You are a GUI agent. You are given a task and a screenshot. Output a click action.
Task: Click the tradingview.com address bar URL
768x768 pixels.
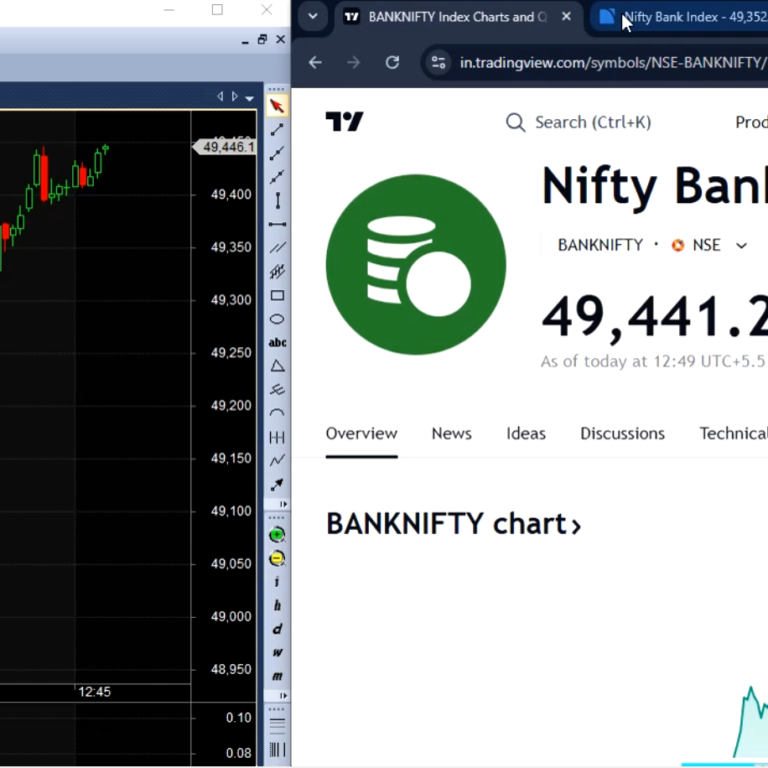(612, 63)
